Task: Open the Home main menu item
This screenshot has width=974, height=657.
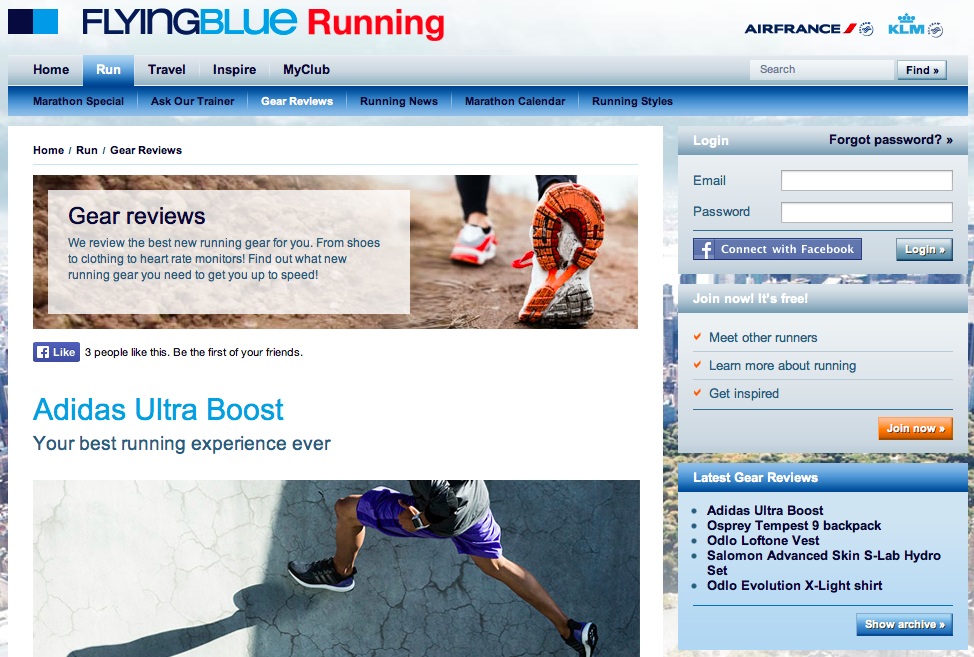Action: 51,70
